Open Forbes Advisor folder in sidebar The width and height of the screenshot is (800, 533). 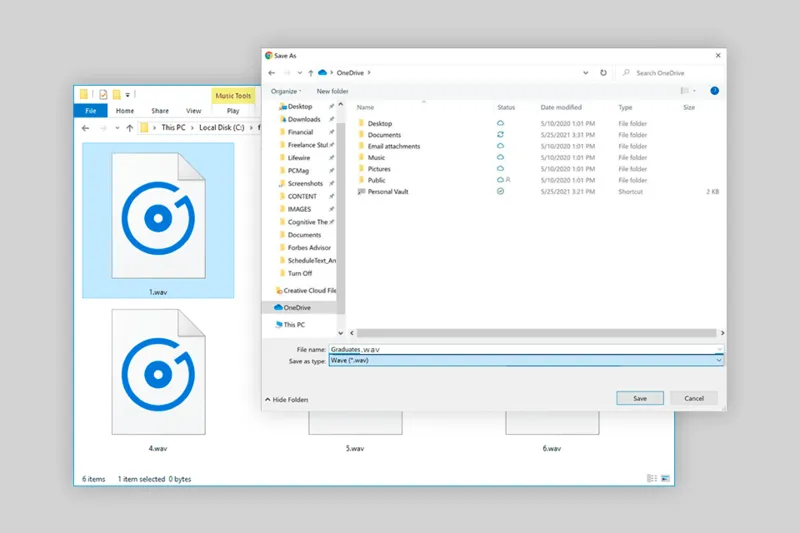(309, 248)
